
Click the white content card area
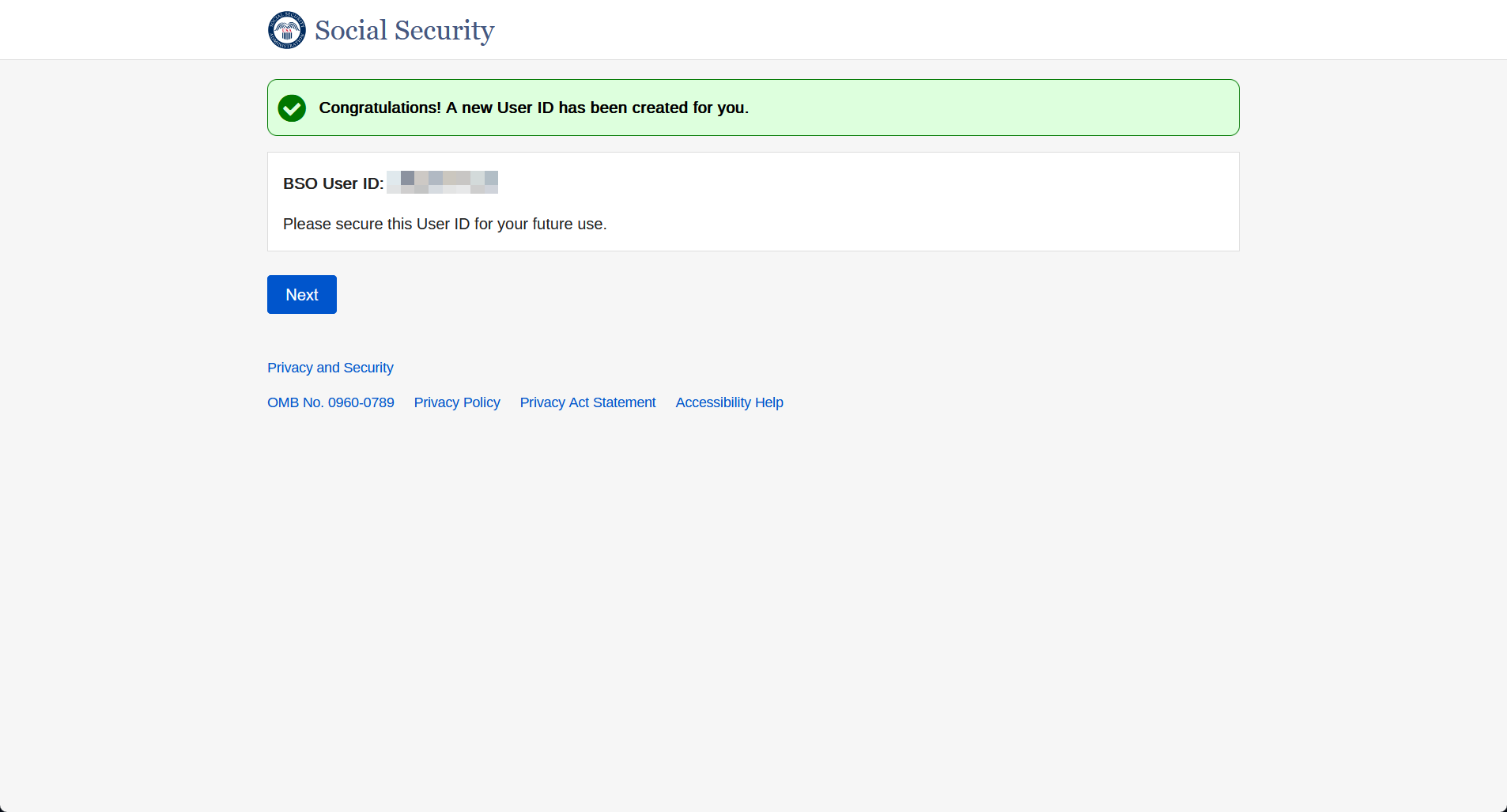(x=870, y=202)
